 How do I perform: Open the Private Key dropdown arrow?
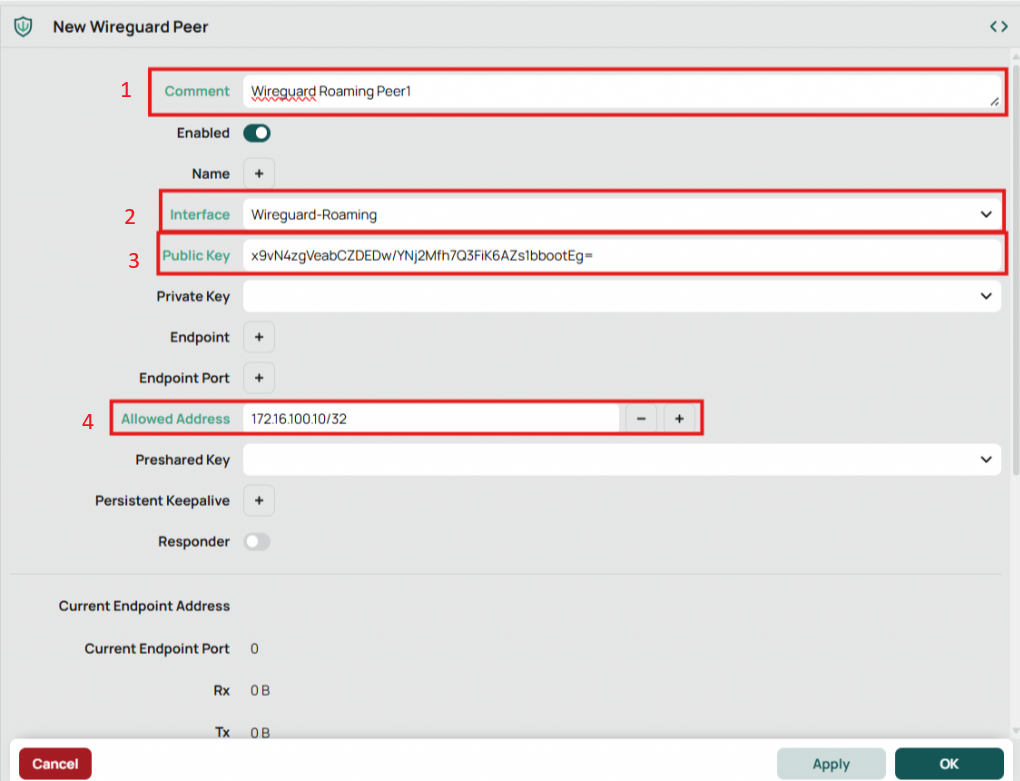(x=986, y=297)
